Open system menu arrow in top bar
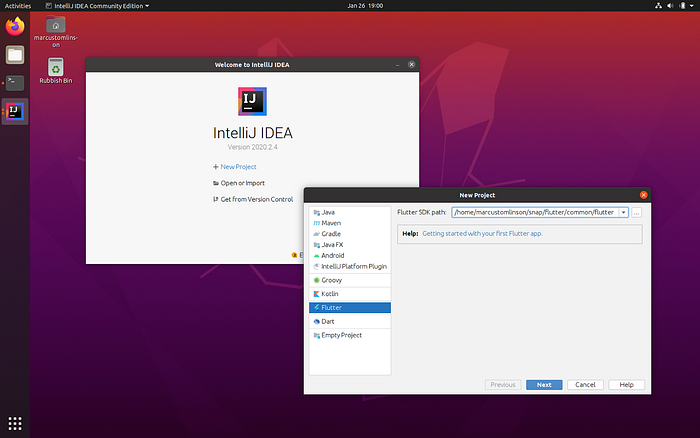700x438 pixels. pos(692,6)
